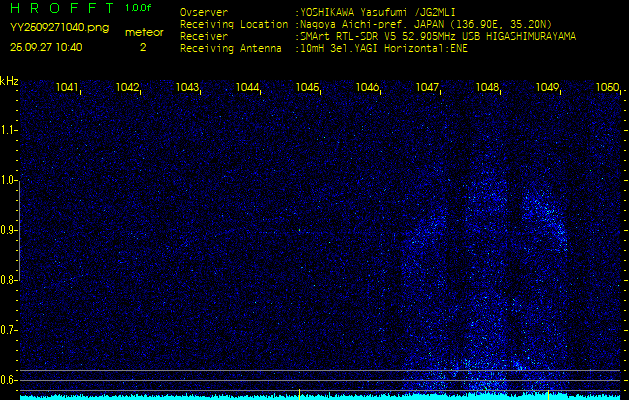The width and height of the screenshot is (629, 400).
Task: Click the 1044 time axis marker
Action: click(x=247, y=87)
